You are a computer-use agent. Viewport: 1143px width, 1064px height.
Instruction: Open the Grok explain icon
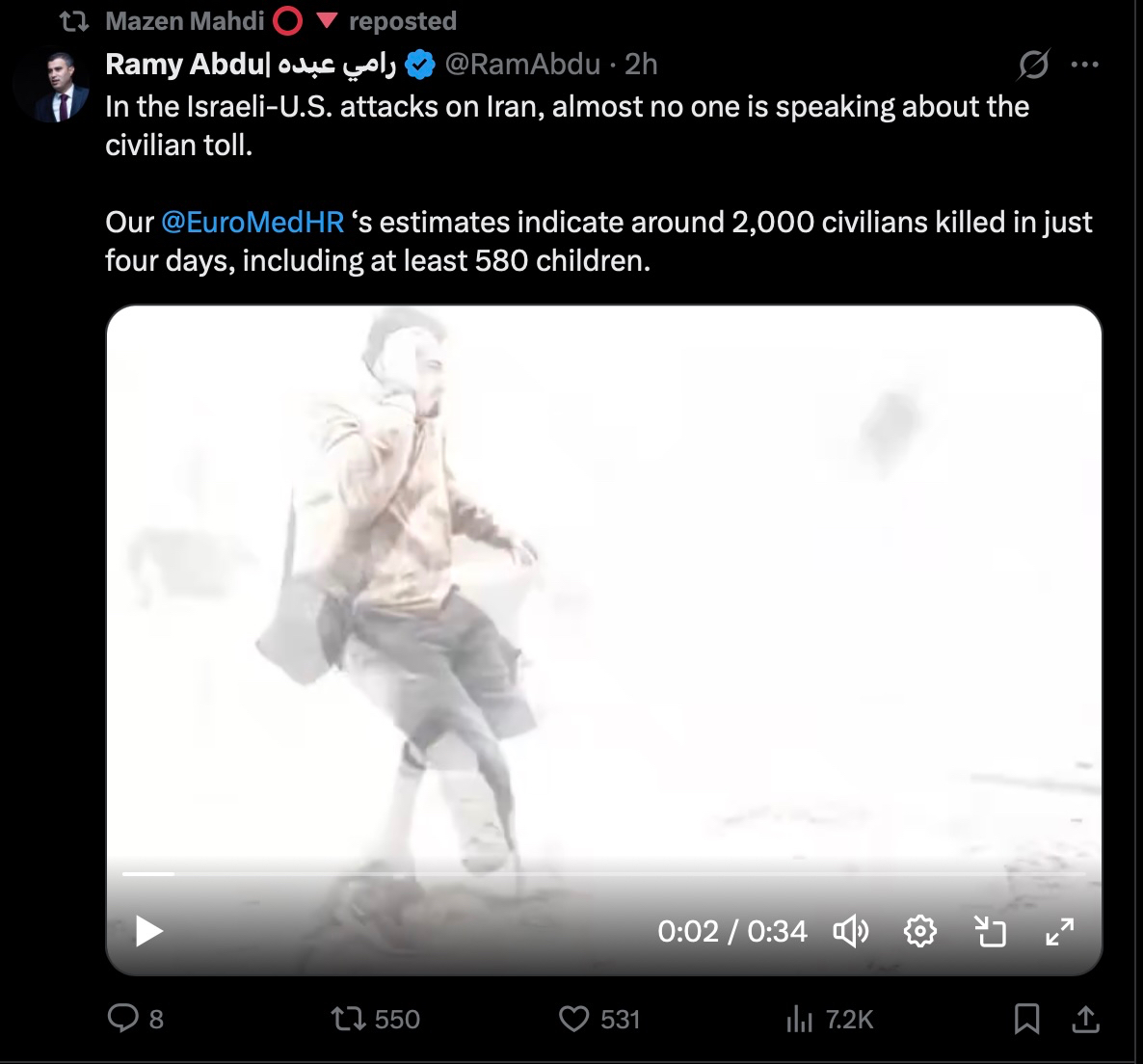tap(1033, 65)
